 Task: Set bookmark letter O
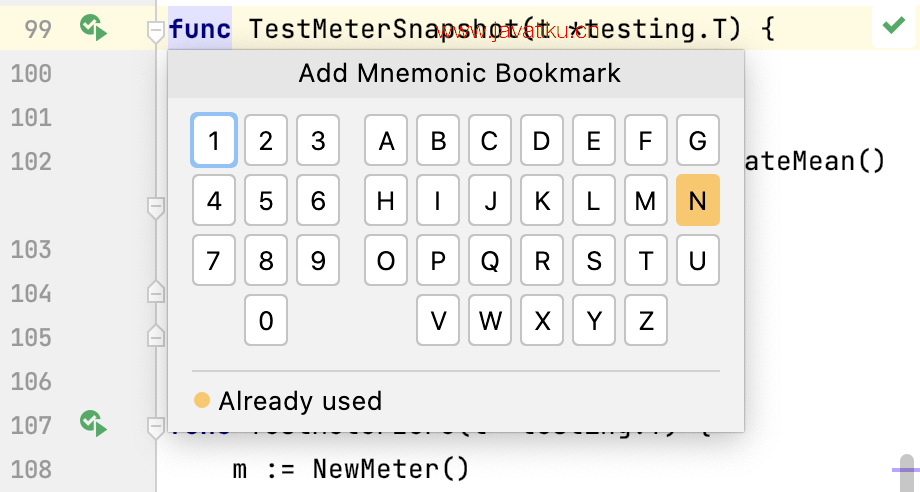pyautogui.click(x=385, y=260)
